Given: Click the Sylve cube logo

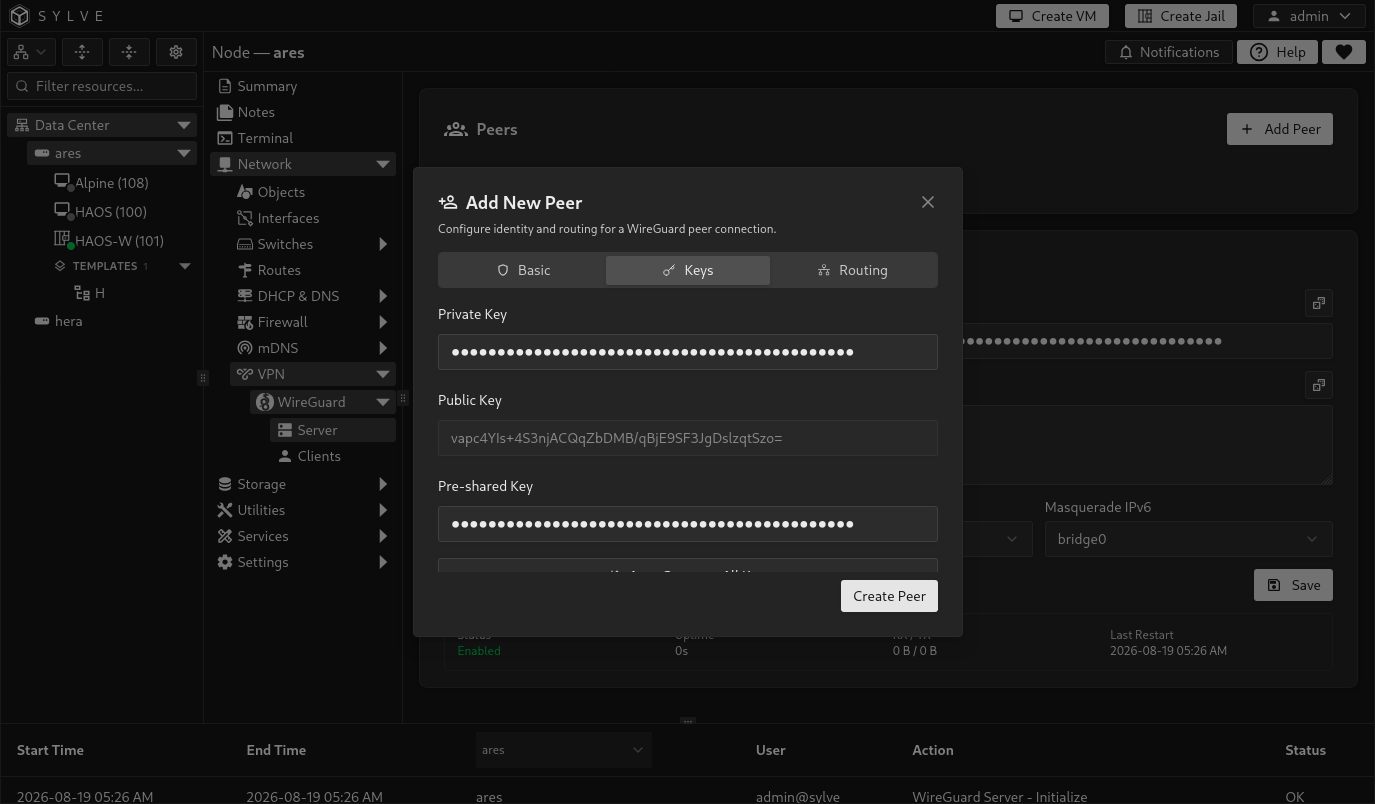Looking at the screenshot, I should pyautogui.click(x=19, y=16).
